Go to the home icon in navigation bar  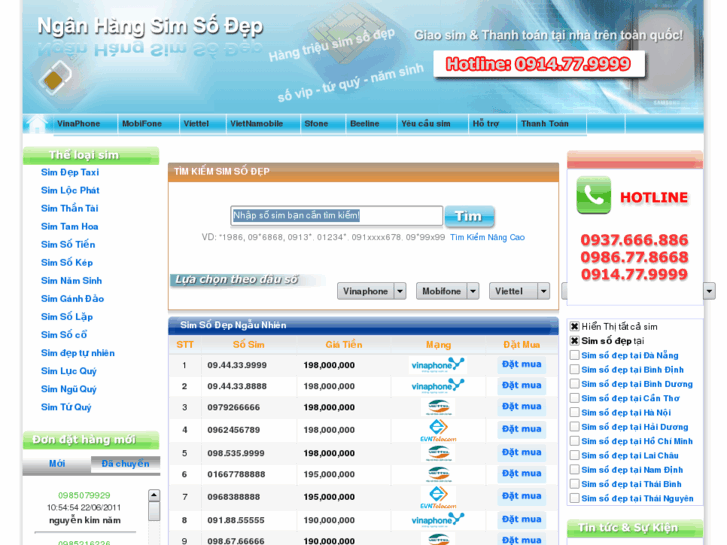click(x=37, y=123)
